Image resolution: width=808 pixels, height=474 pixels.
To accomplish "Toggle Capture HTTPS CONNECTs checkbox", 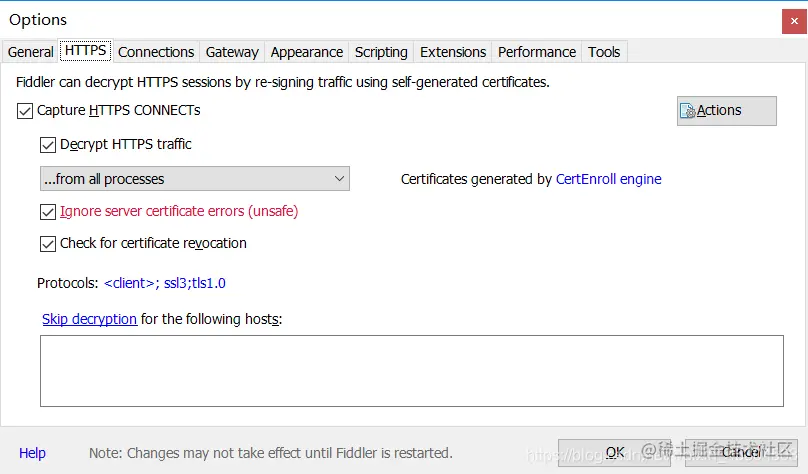I will click(x=25, y=111).
